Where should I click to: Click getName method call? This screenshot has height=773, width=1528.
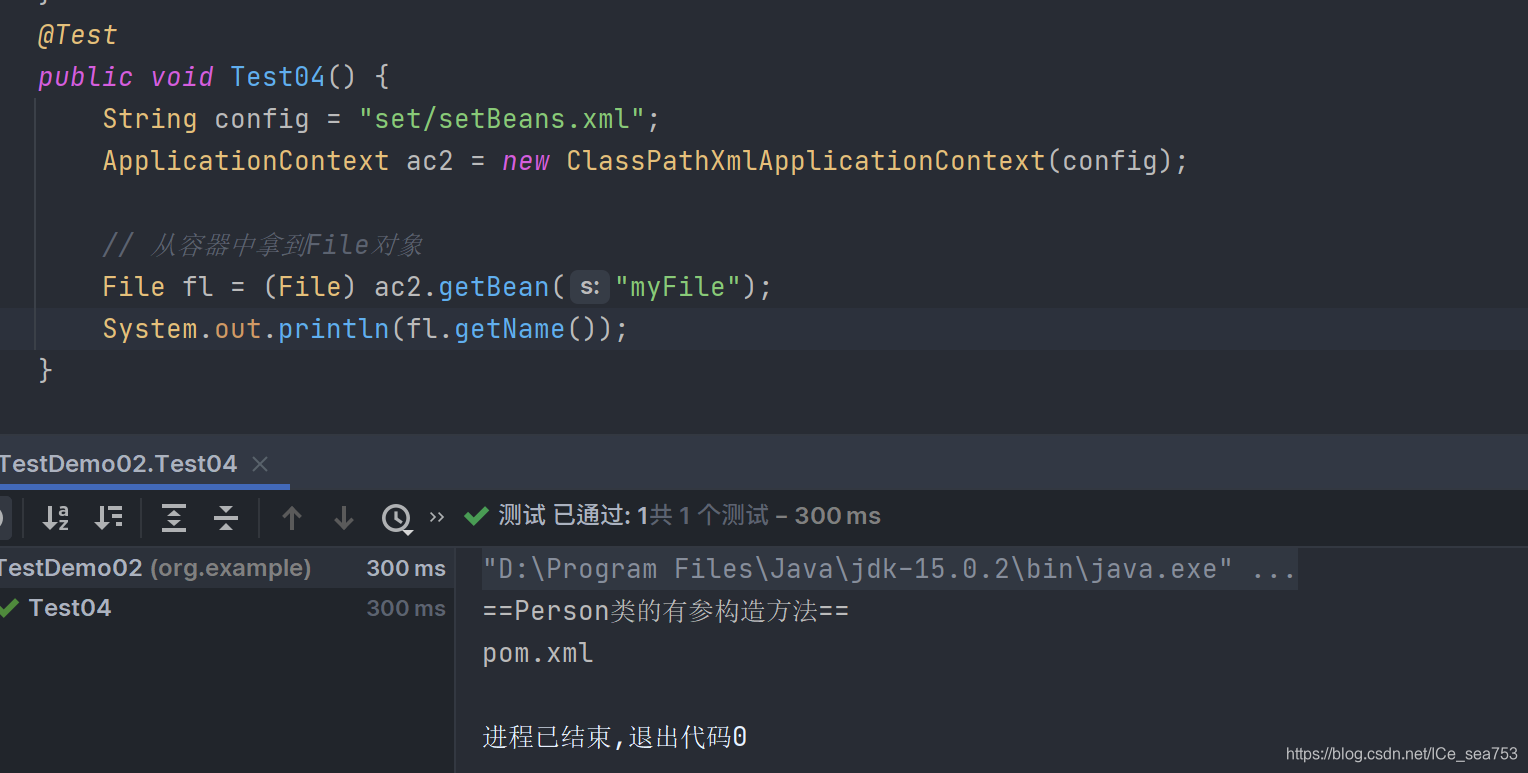pos(510,329)
